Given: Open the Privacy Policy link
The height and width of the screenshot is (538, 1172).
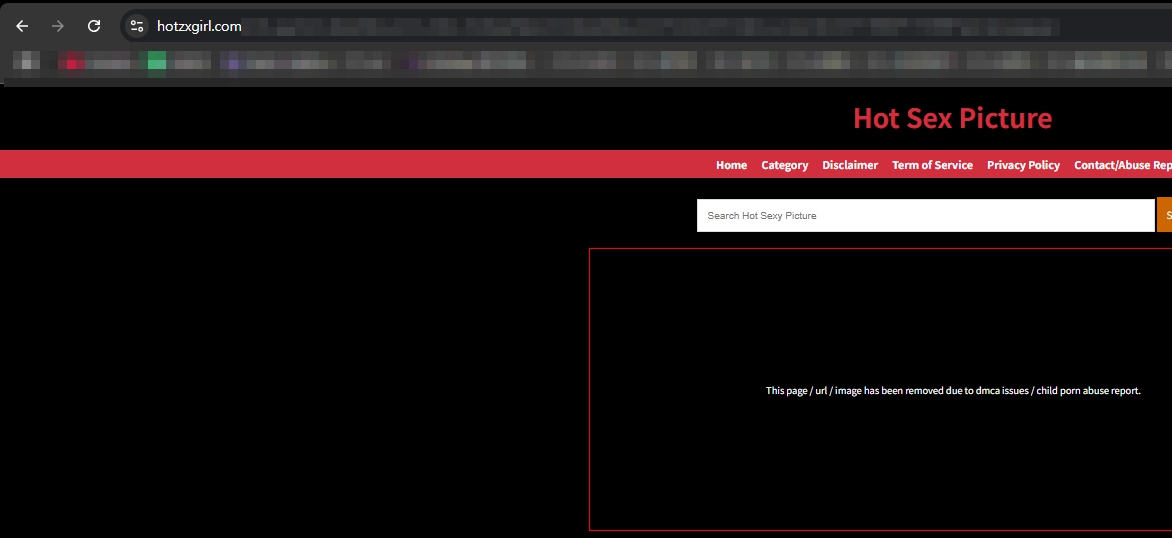Looking at the screenshot, I should point(1023,165).
